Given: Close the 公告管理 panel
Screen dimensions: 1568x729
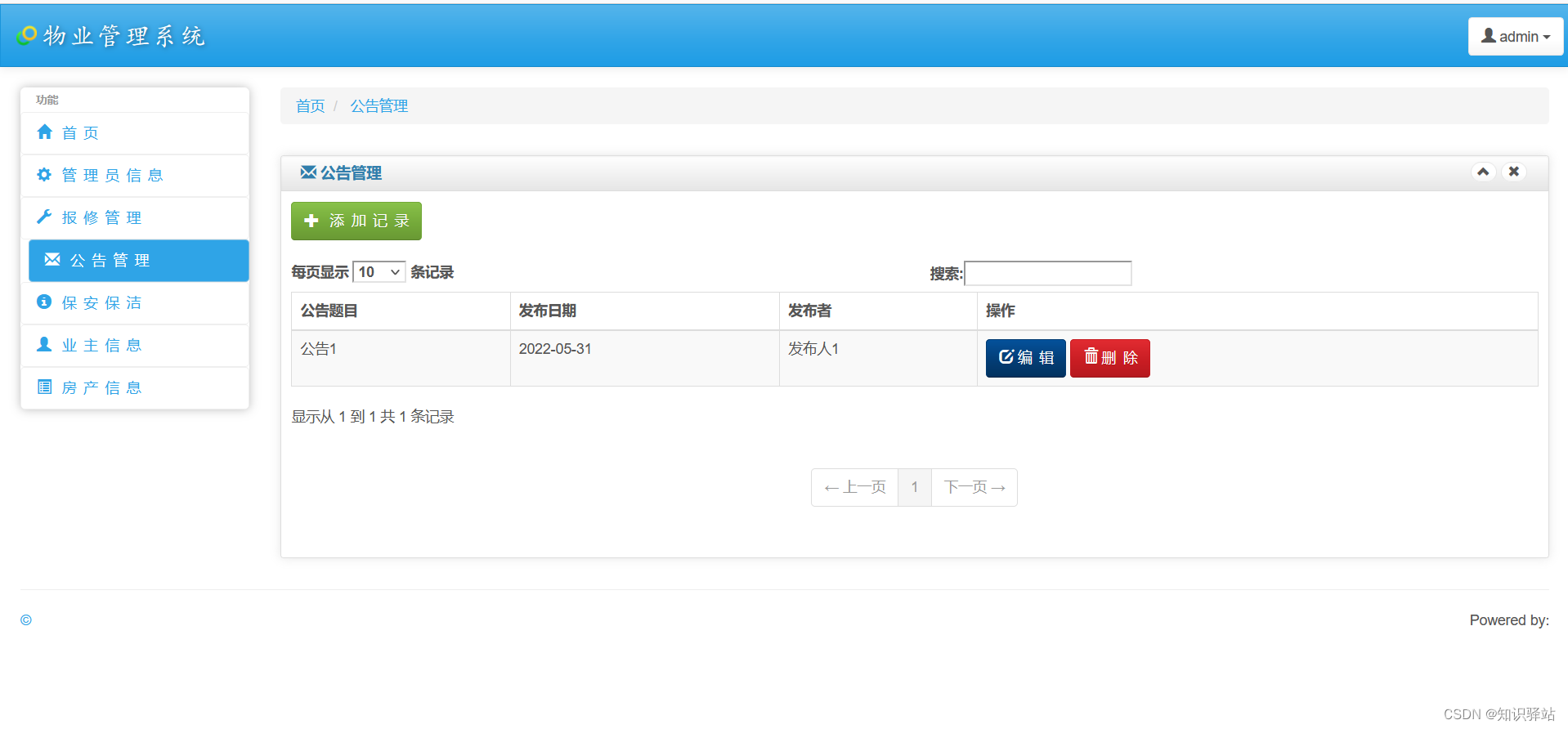Looking at the screenshot, I should pos(1514,172).
